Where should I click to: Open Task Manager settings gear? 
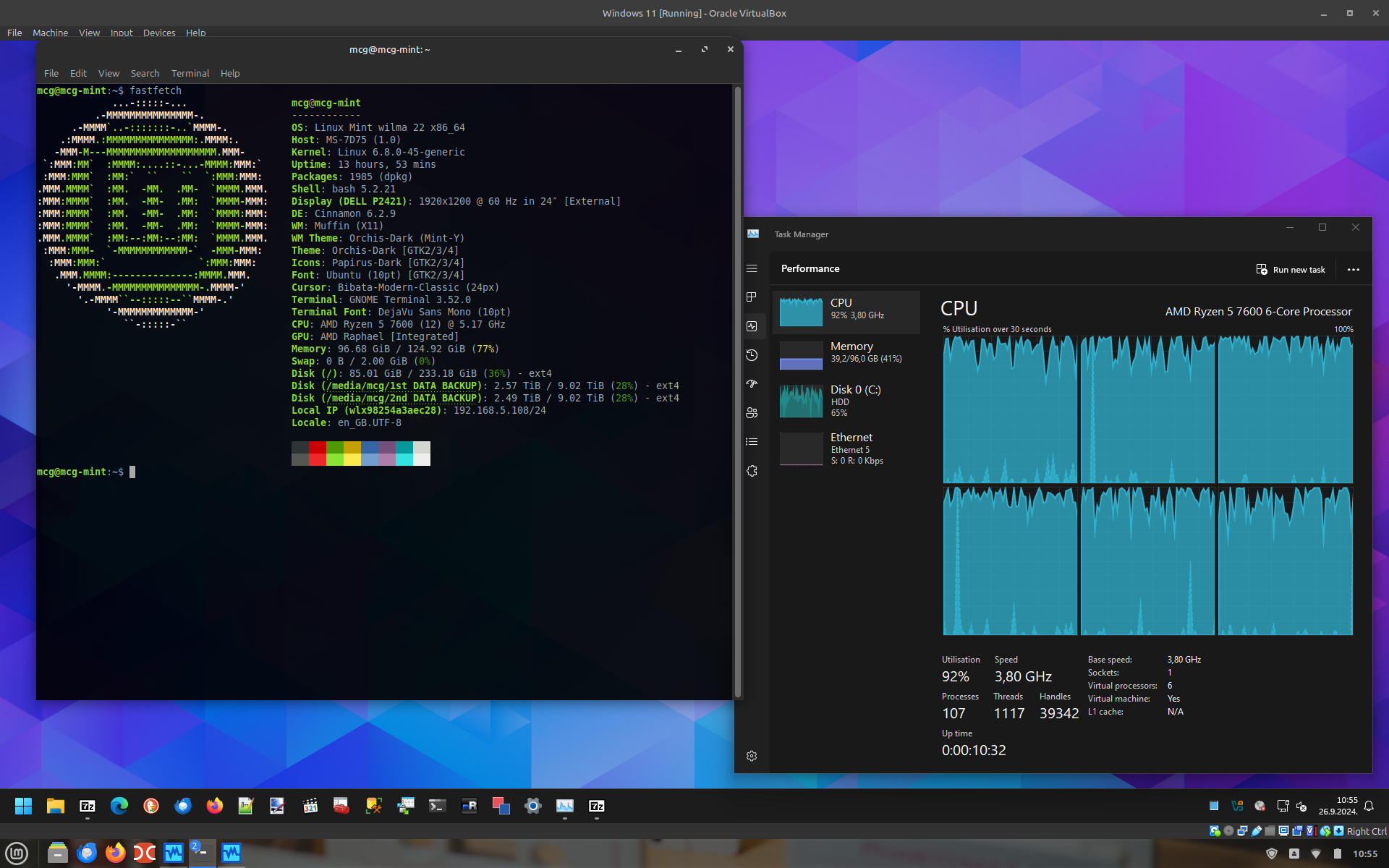tap(752, 756)
